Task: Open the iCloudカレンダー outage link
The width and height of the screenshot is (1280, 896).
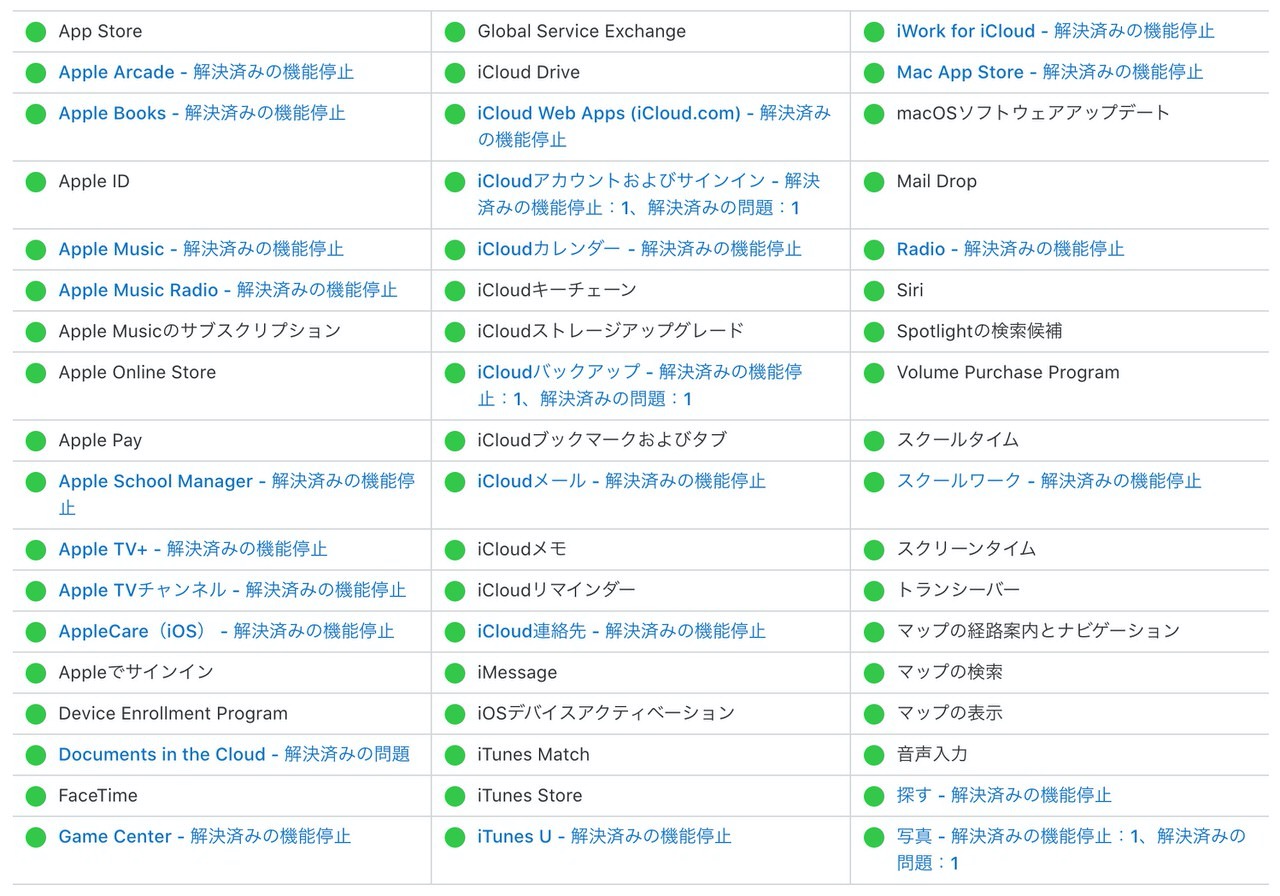Action: click(x=640, y=249)
